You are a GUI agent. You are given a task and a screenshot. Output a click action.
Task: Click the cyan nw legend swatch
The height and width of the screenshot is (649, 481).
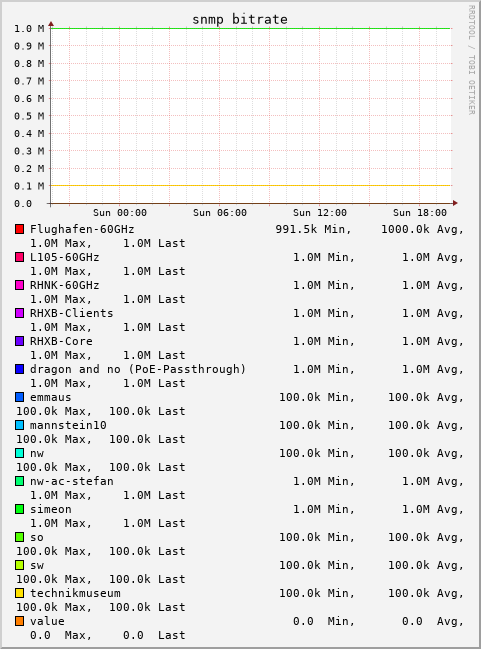click(19, 453)
